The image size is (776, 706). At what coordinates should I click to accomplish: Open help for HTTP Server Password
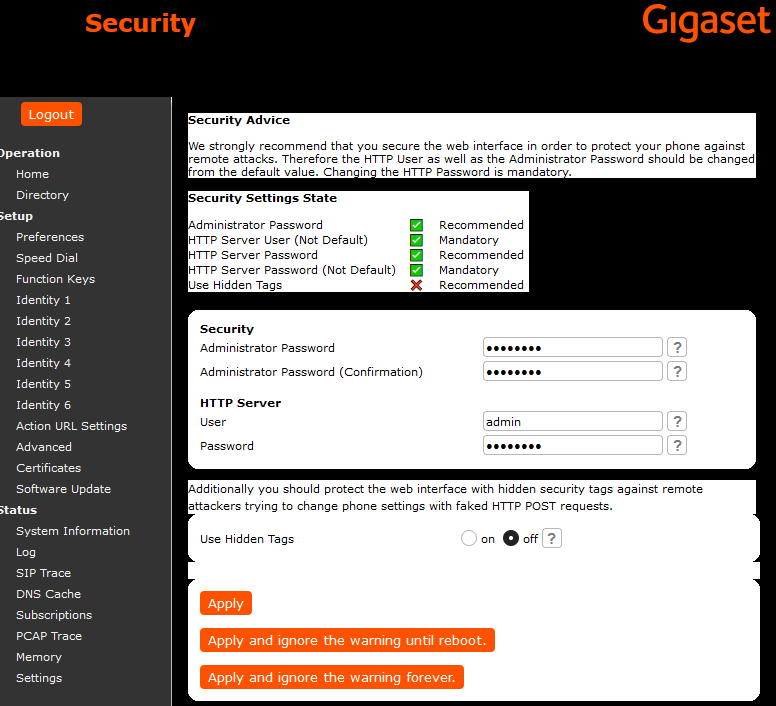pos(677,446)
